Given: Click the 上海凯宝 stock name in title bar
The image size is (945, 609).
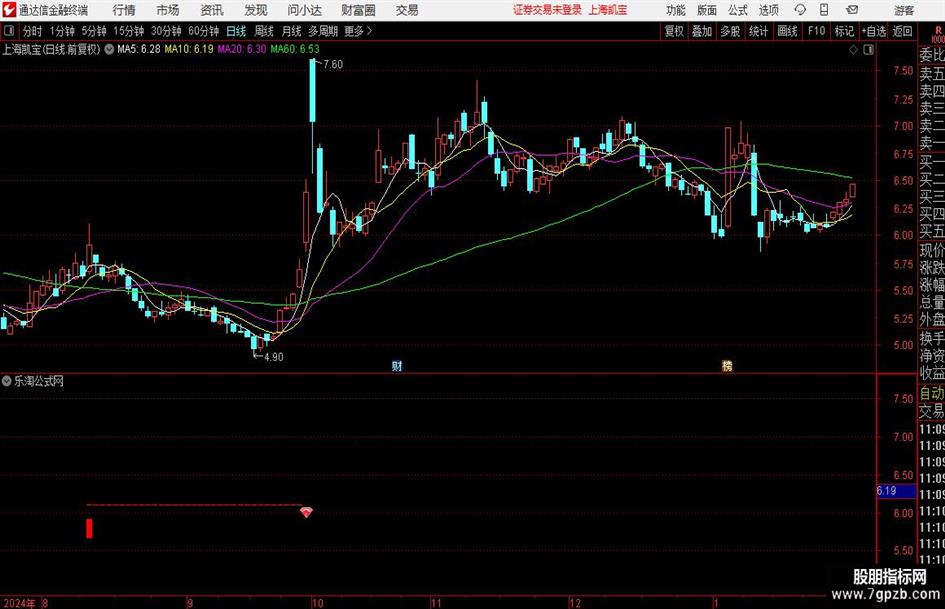Looking at the screenshot, I should point(608,10).
